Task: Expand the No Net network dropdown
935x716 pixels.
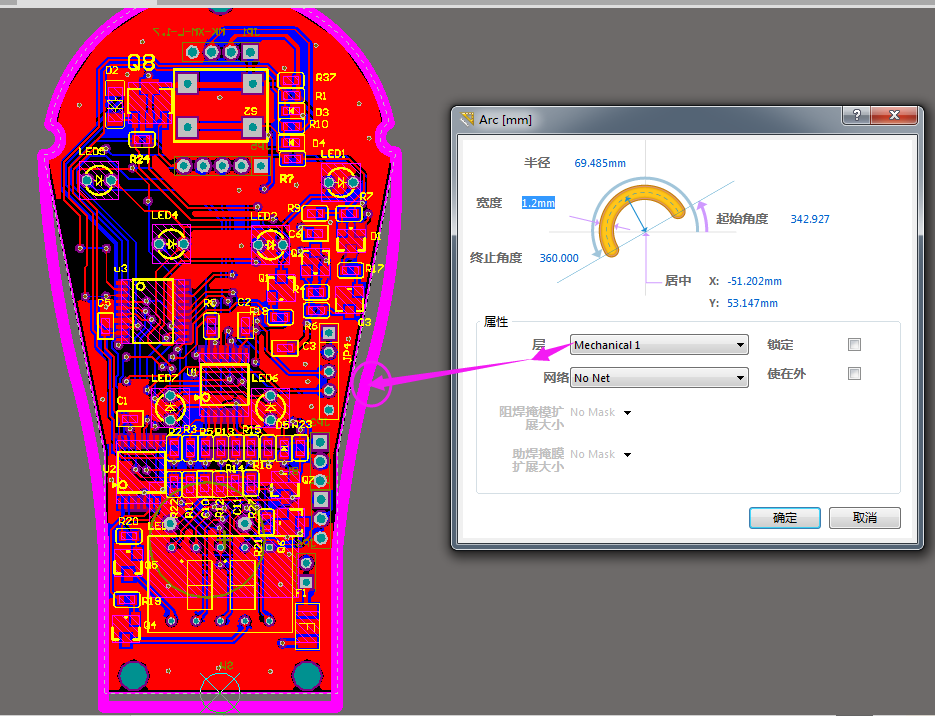Action: tap(659, 377)
